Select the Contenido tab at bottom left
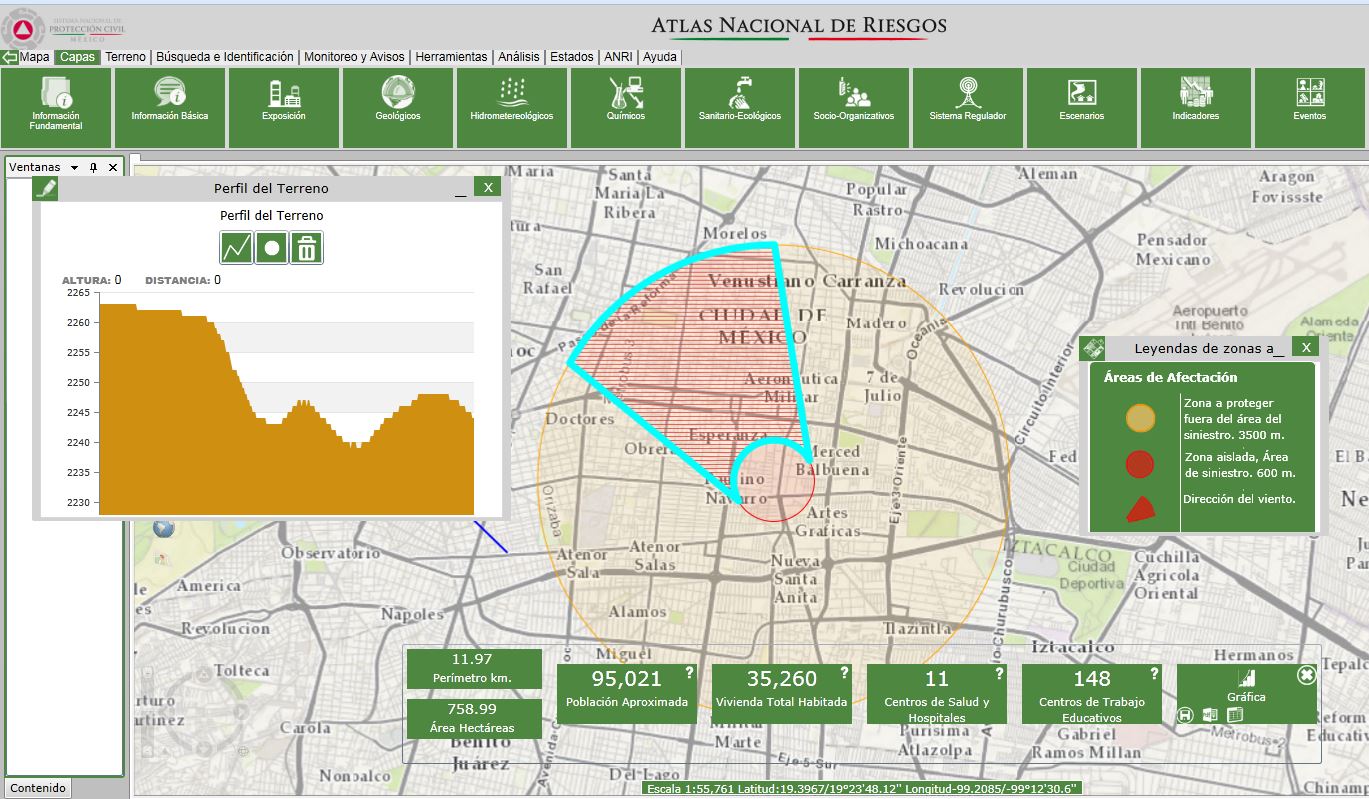Viewport: 1369px width, 799px height. click(x=38, y=788)
